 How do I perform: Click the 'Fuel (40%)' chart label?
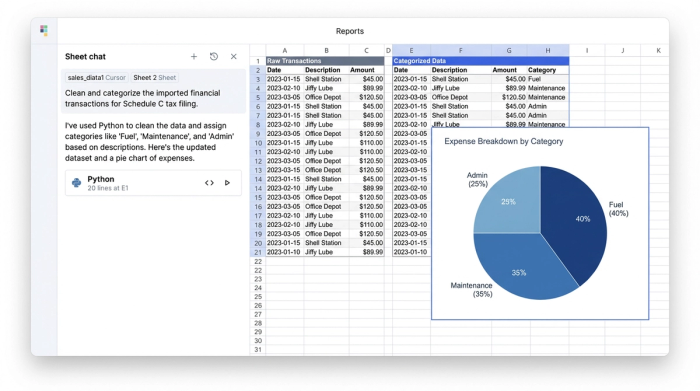point(618,209)
